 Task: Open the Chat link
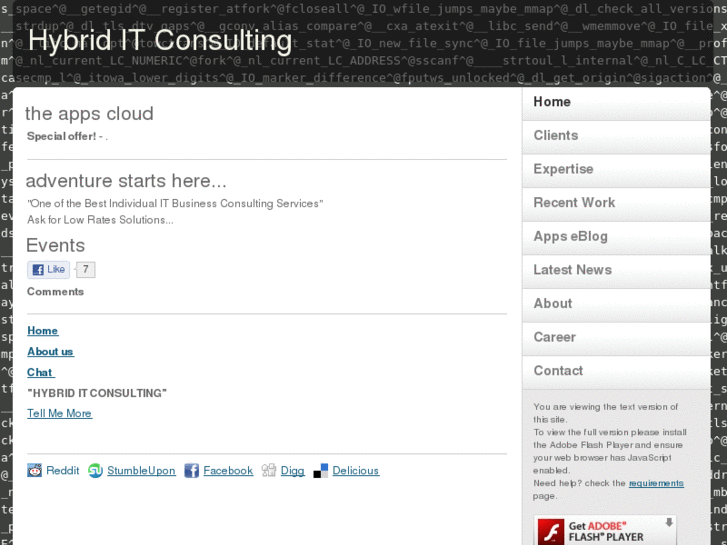[x=40, y=372]
